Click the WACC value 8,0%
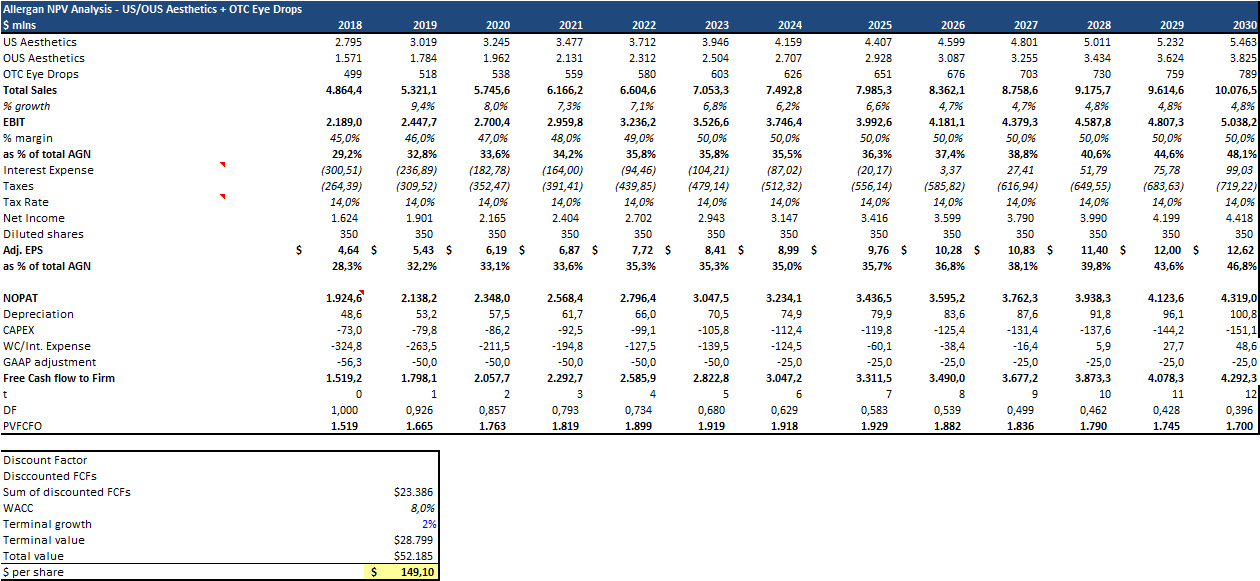 (424, 507)
